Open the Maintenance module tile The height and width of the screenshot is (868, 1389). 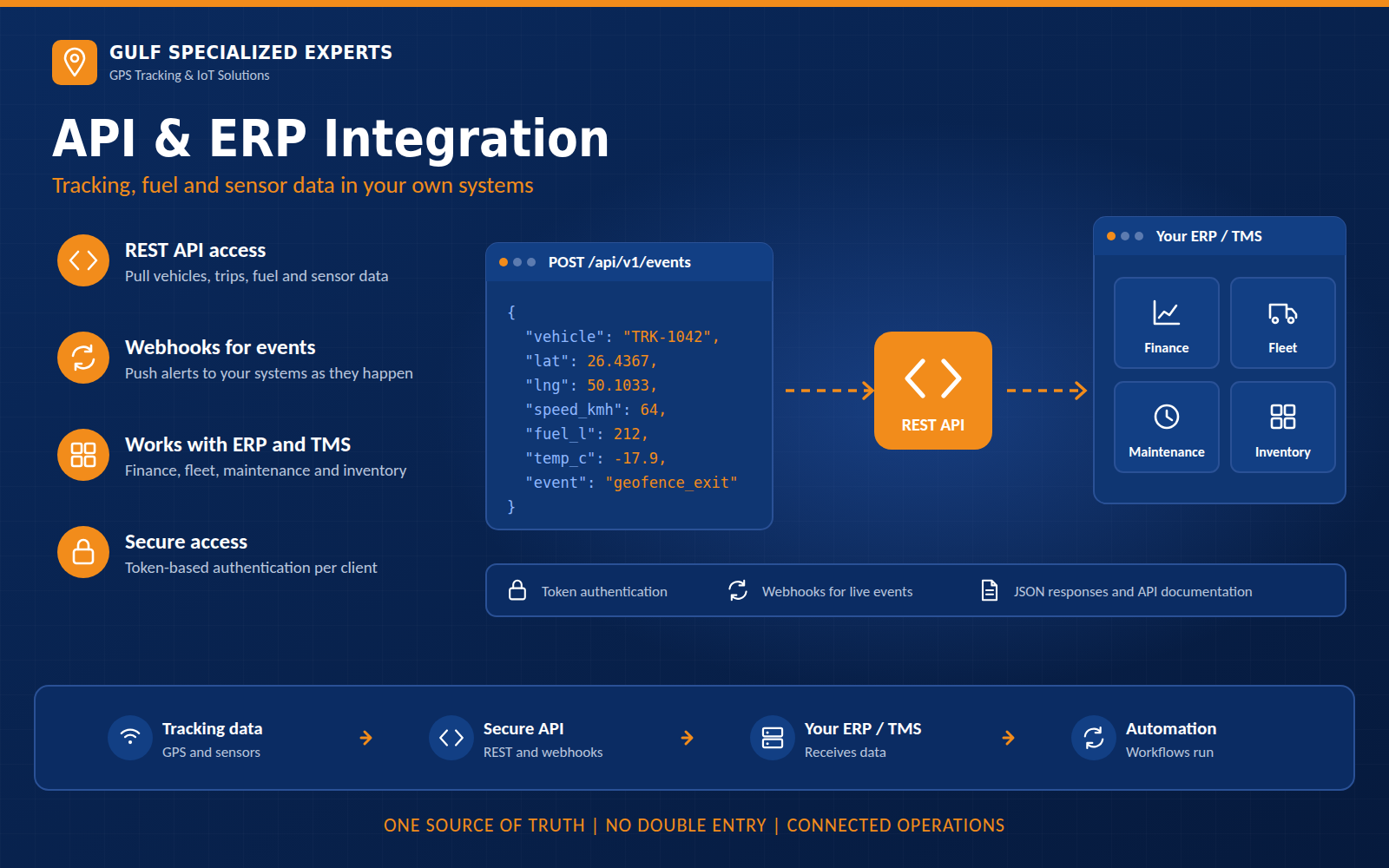coord(1167,427)
